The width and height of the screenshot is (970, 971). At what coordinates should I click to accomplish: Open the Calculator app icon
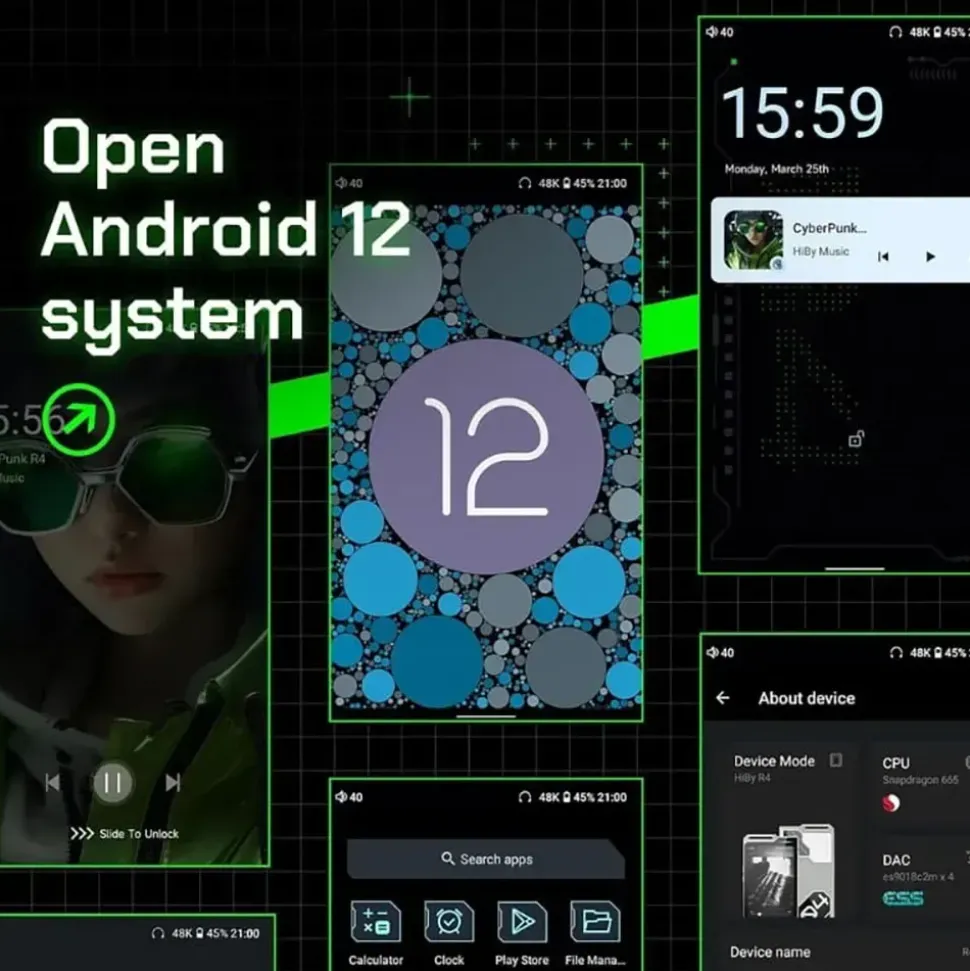tap(375, 923)
